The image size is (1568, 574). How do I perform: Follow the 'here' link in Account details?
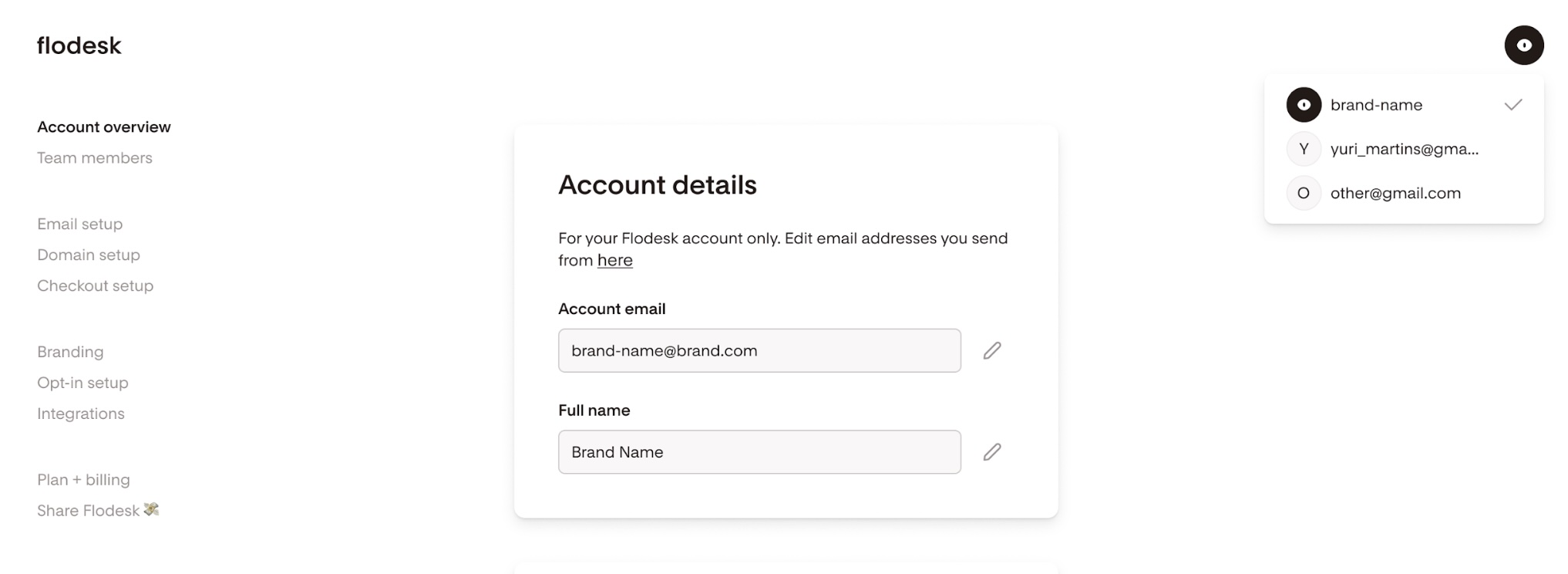(615, 260)
